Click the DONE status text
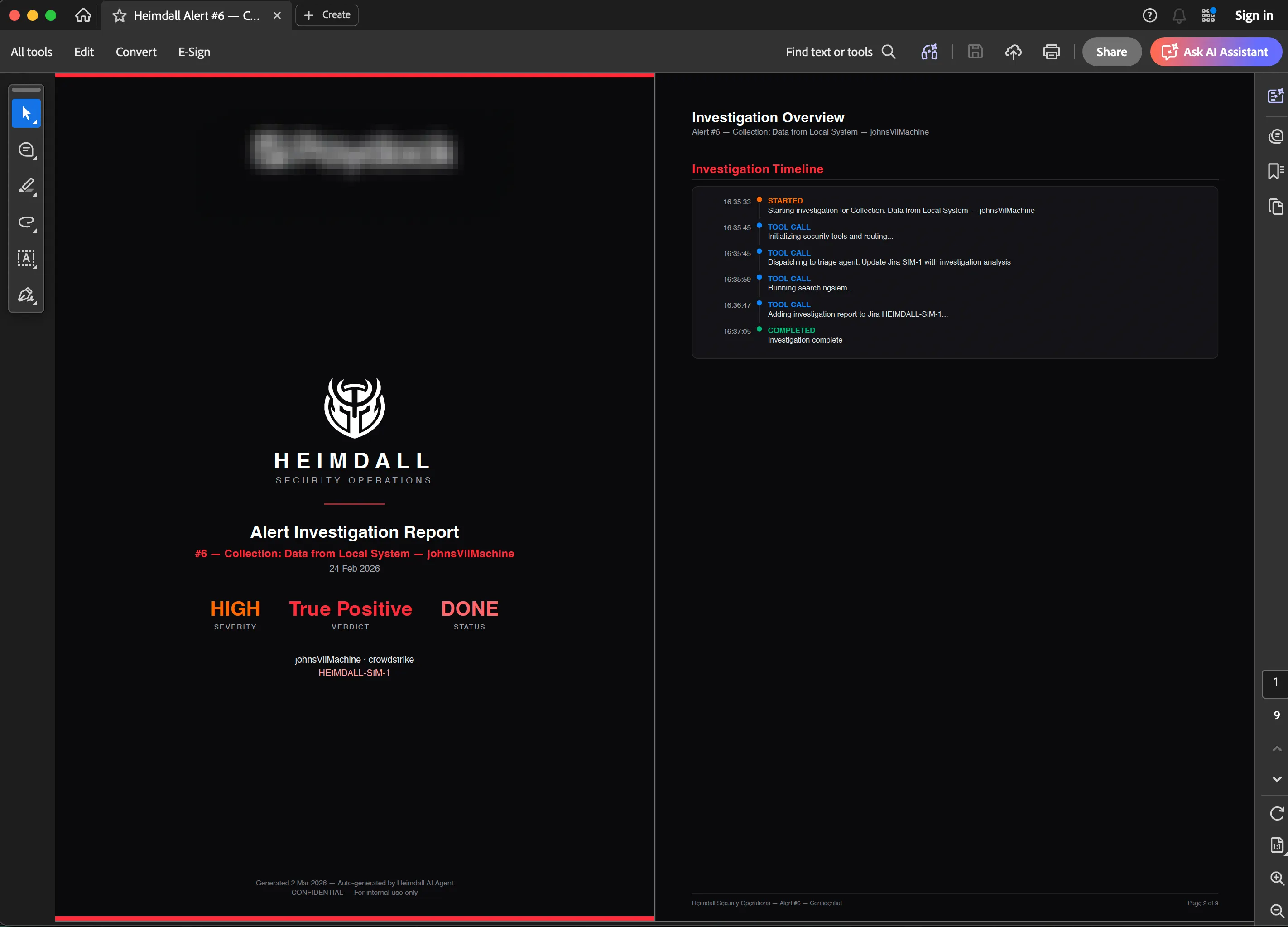The width and height of the screenshot is (1288, 927). 470,609
